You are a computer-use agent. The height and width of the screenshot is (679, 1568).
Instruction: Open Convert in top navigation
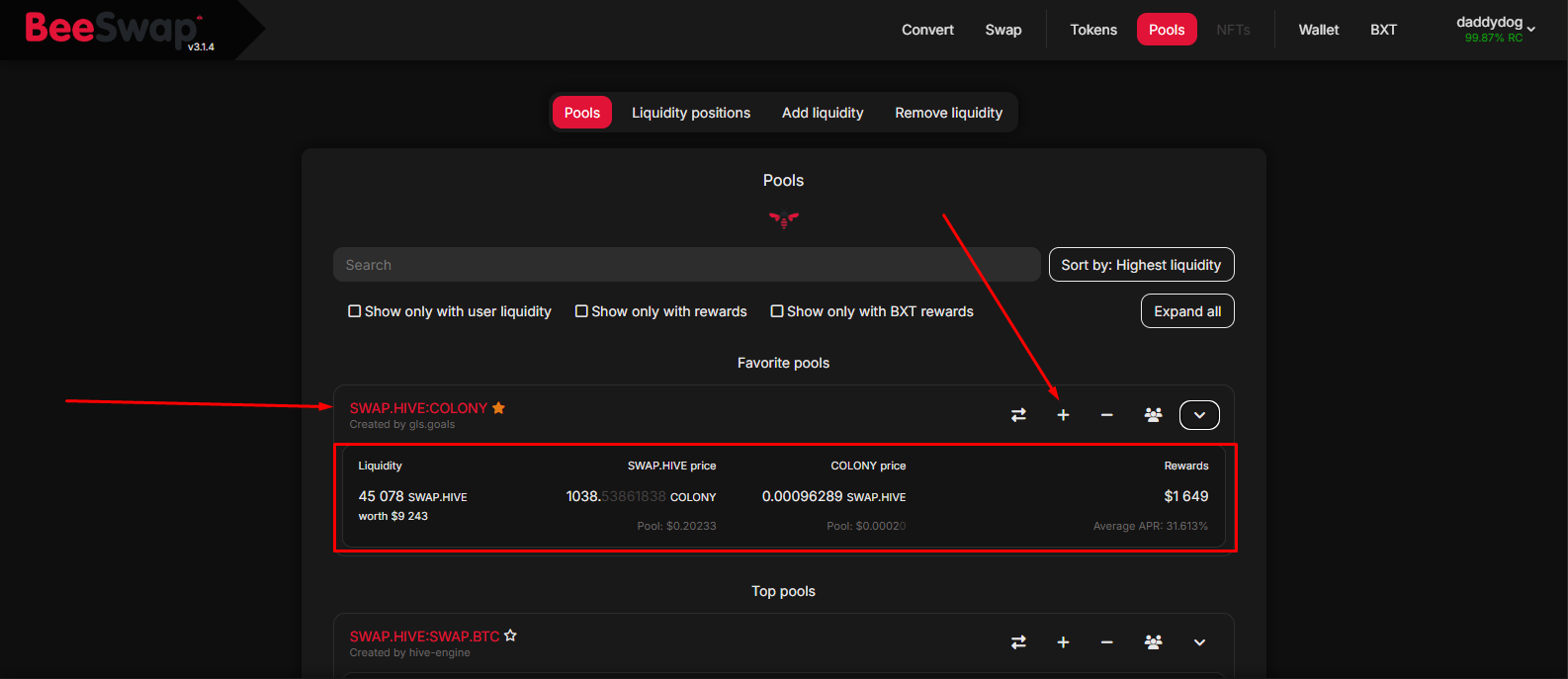coord(927,30)
